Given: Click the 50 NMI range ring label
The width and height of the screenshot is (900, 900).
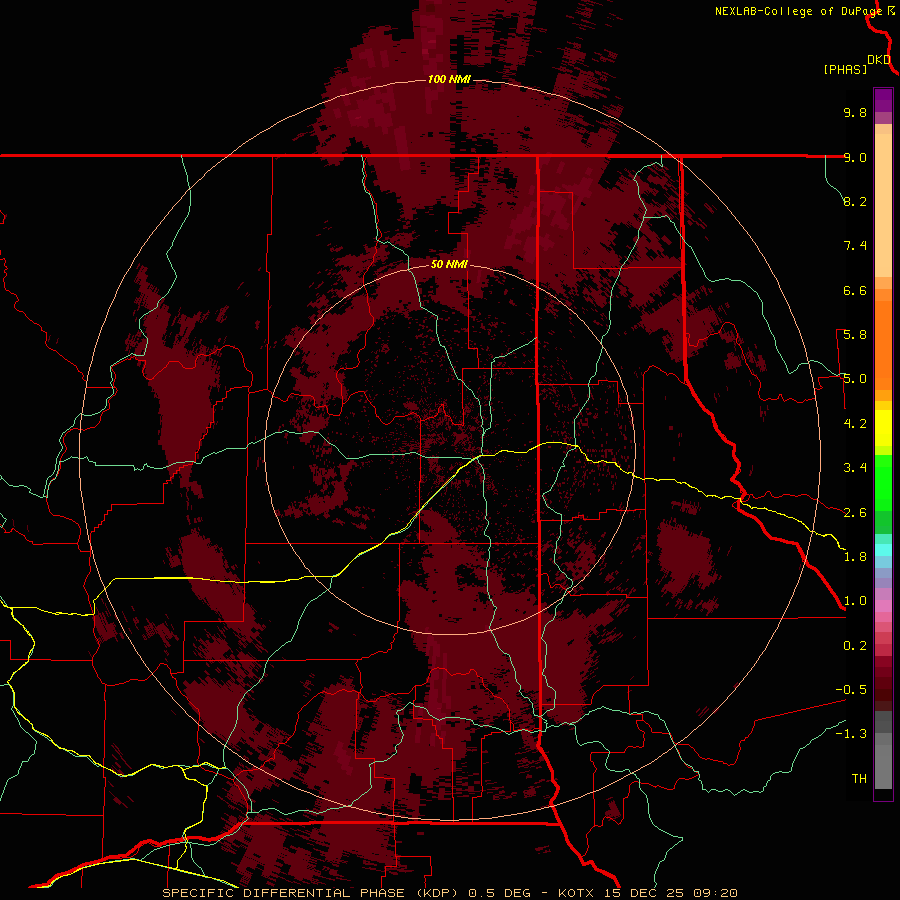Looking at the screenshot, I should coord(449,264).
